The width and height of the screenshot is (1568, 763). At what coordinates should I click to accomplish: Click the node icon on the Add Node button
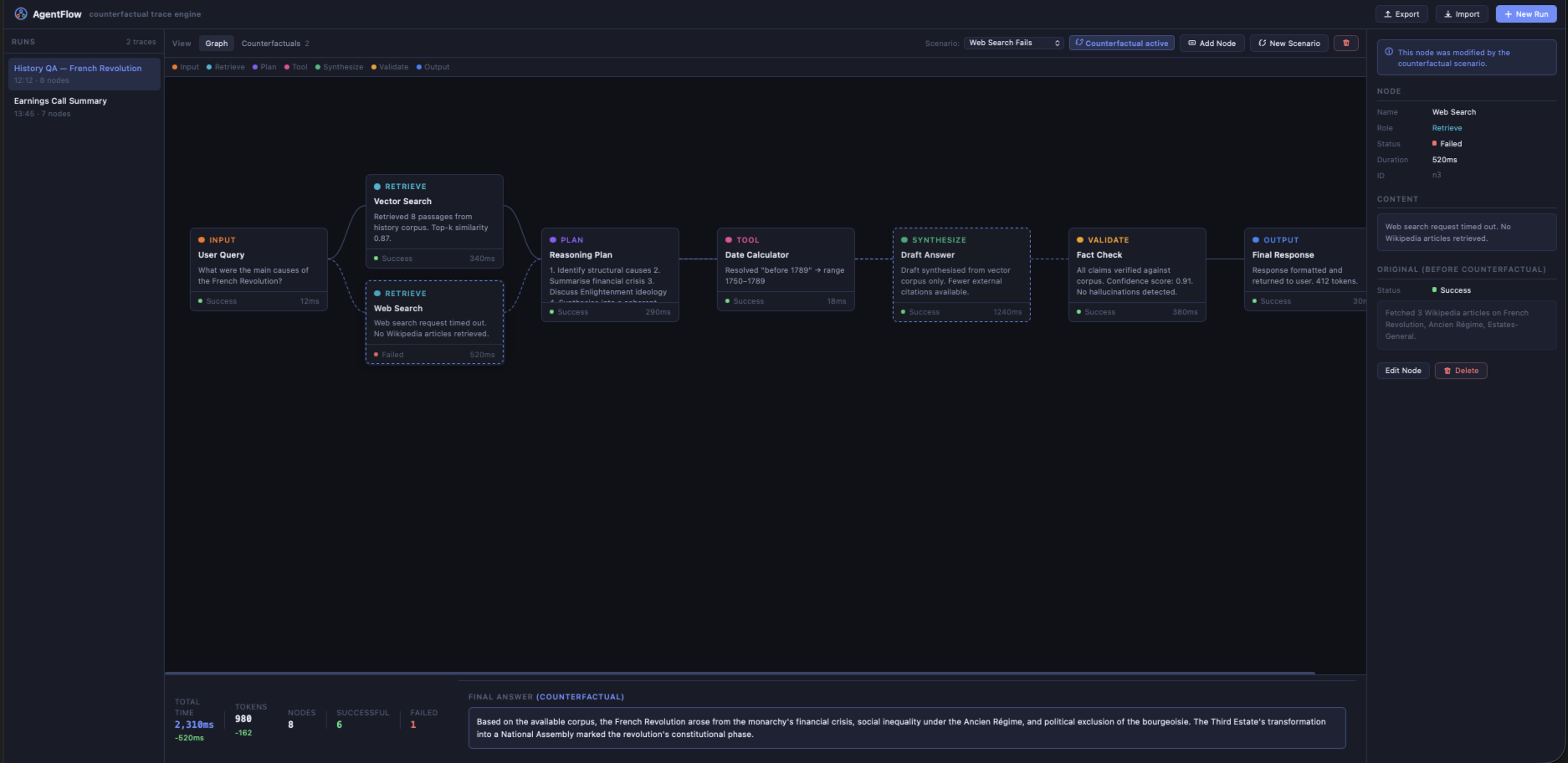1194,43
